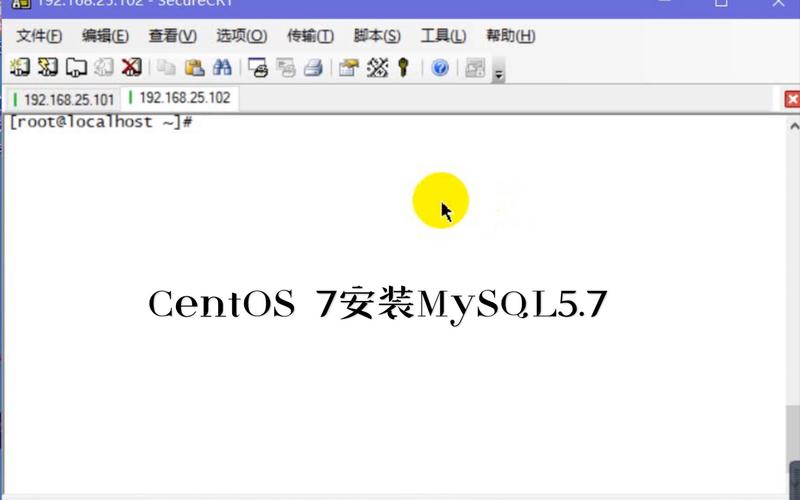This screenshot has height=500, width=800.
Task: Click the grayed Reconnect icon
Action: (104, 67)
